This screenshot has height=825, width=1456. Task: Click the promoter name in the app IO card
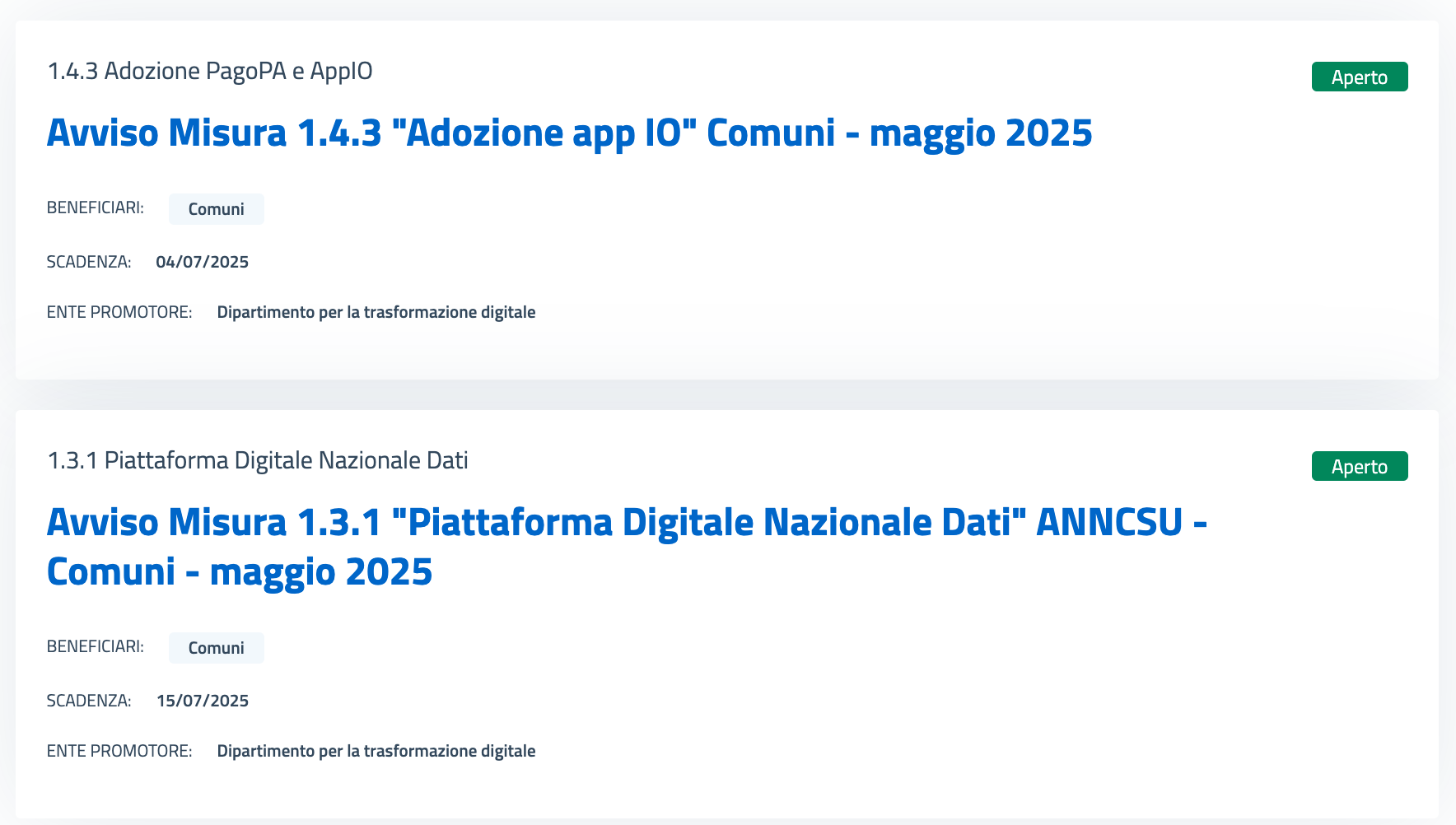tap(376, 312)
